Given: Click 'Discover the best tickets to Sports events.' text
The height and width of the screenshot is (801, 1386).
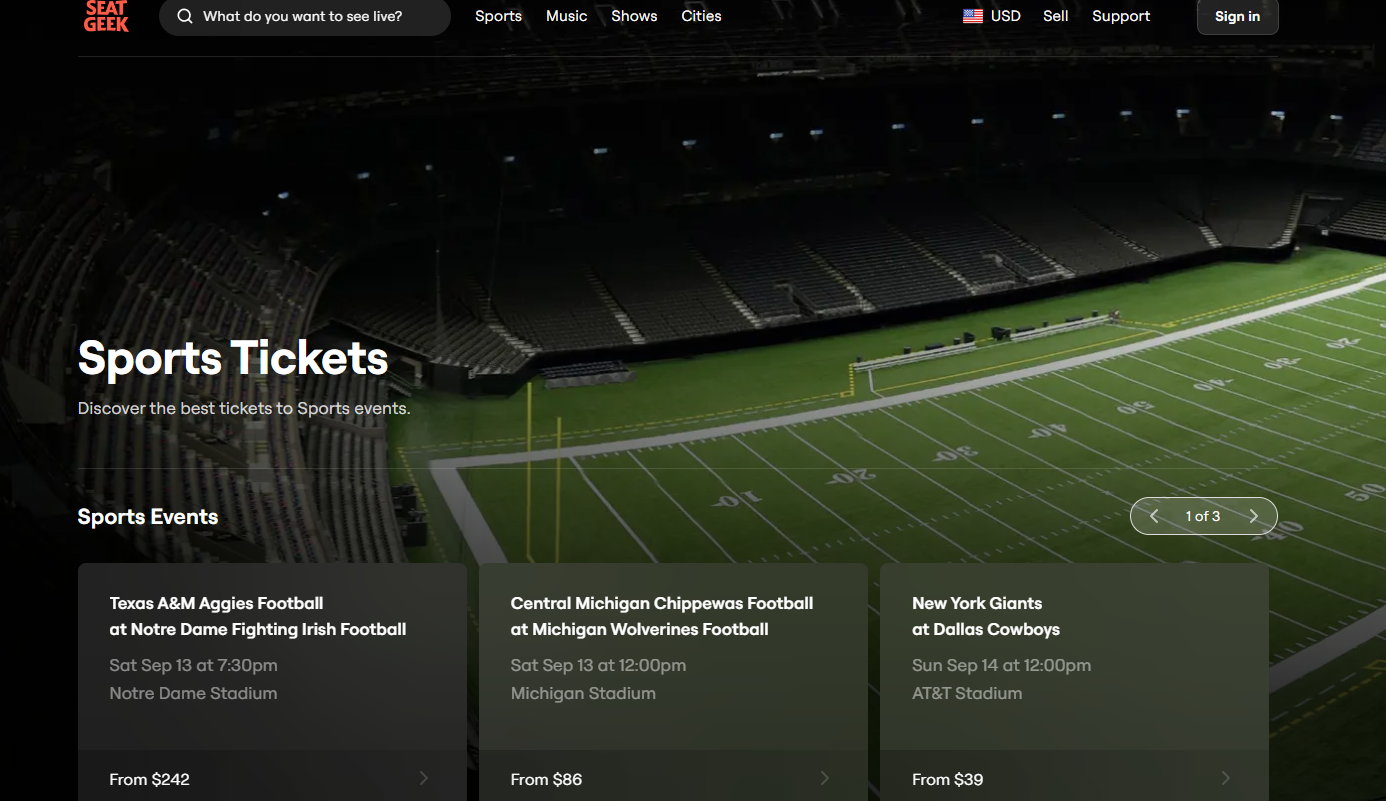Looking at the screenshot, I should pos(244,408).
